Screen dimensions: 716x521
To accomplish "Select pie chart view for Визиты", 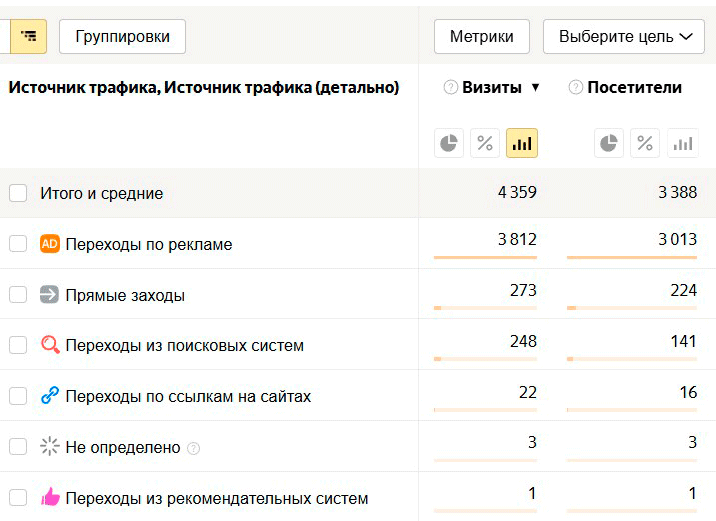I will pyautogui.click(x=449, y=143).
